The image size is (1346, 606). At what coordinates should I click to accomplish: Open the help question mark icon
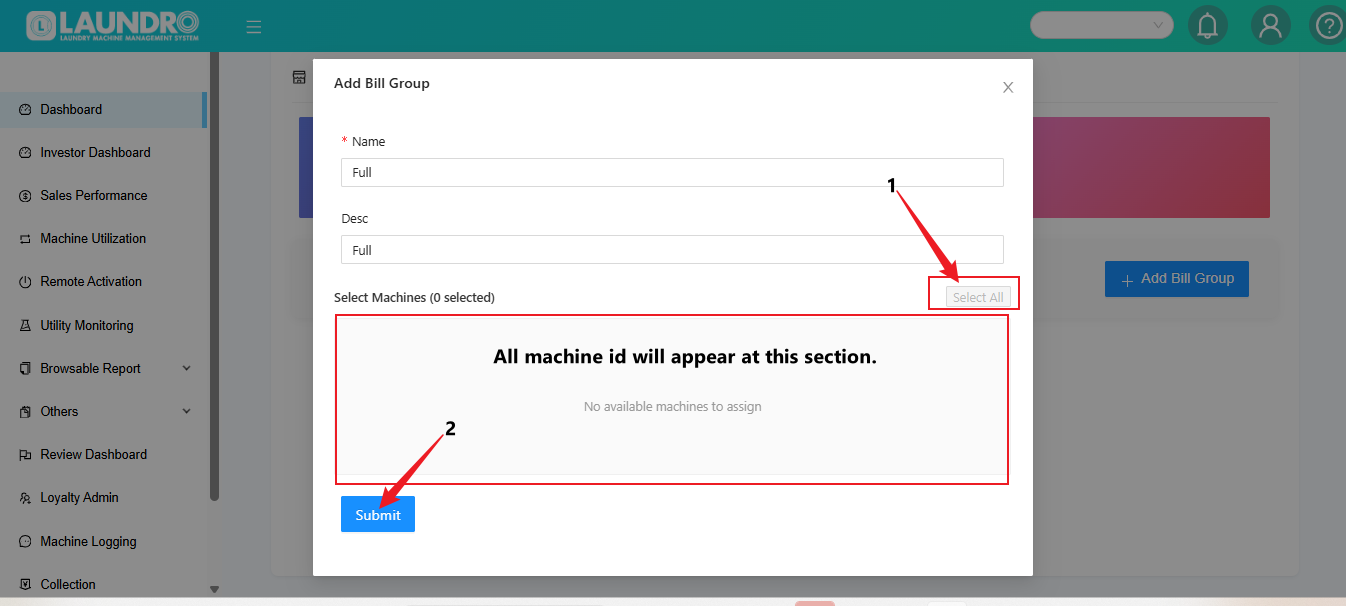pos(1328,25)
